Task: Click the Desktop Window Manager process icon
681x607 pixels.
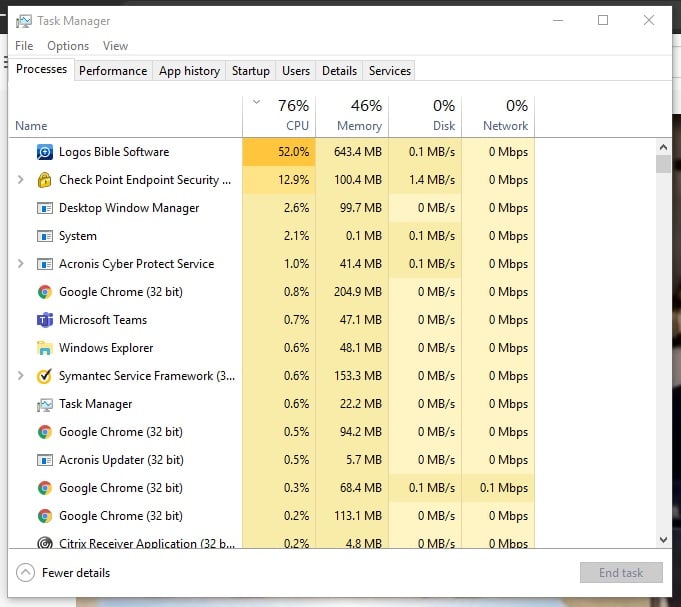Action: 45,208
